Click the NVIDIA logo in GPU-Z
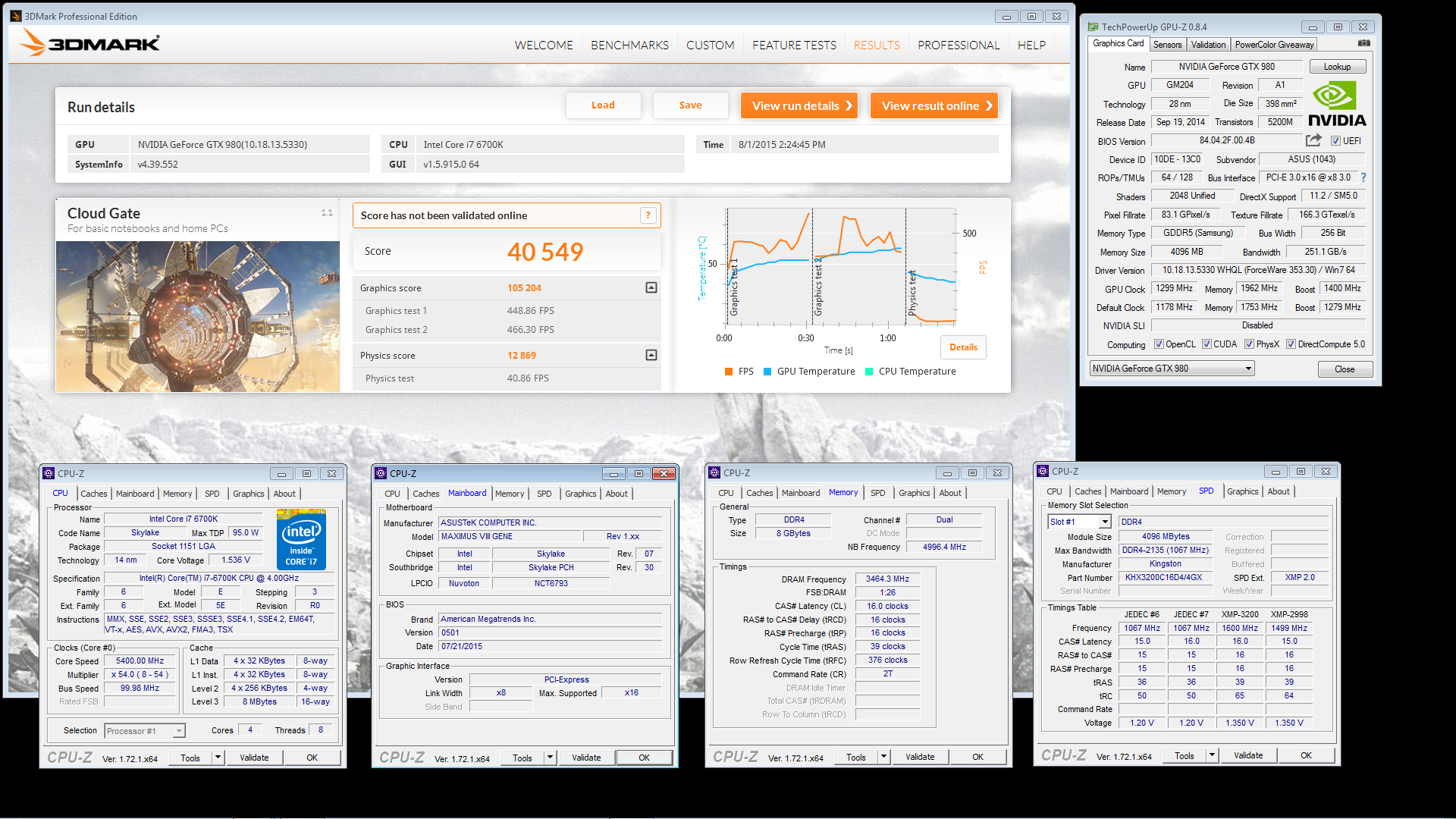Image resolution: width=1456 pixels, height=819 pixels. pos(1337,105)
